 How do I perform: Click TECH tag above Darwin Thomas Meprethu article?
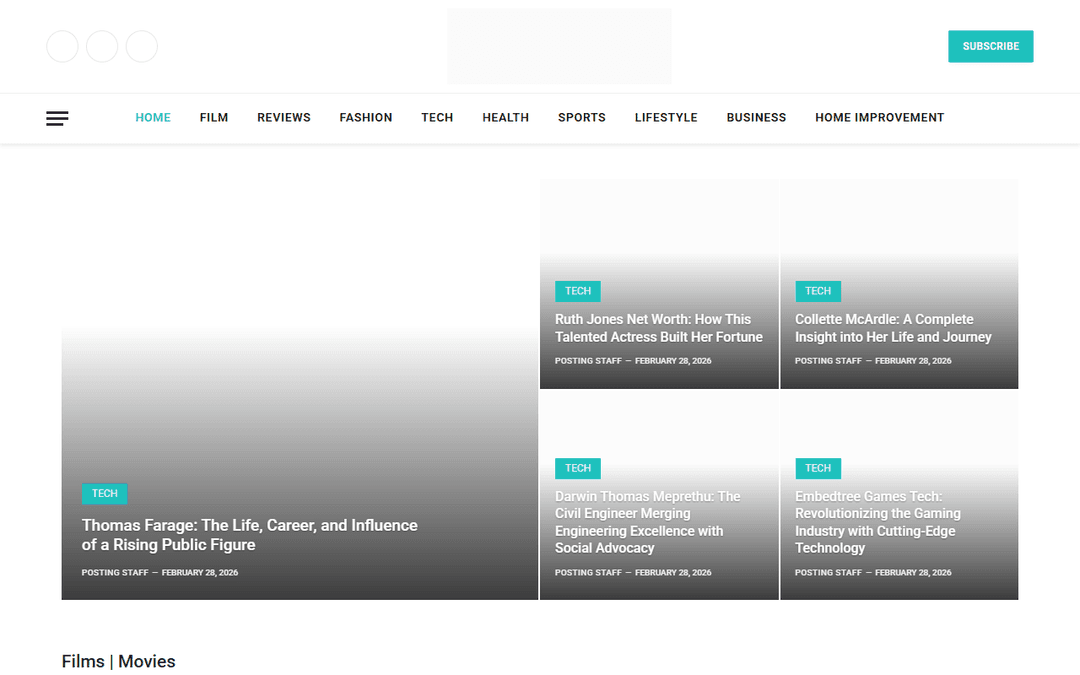[x=578, y=468]
